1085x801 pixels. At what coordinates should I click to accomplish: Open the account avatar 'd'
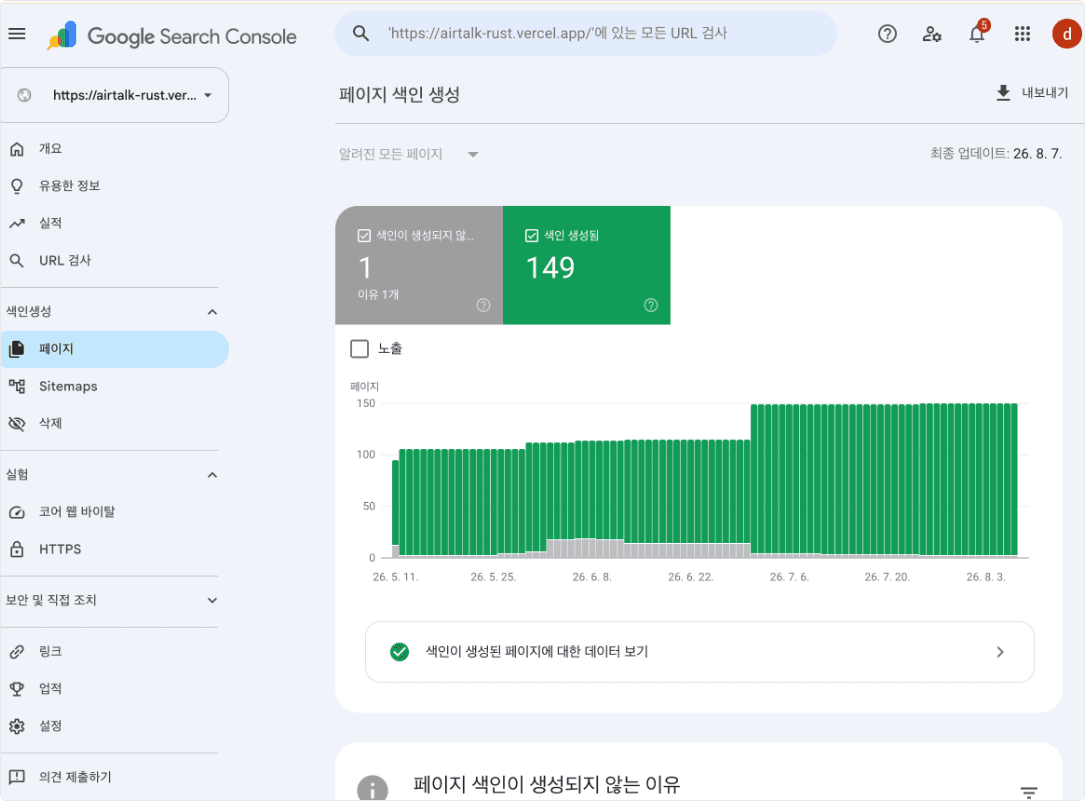(x=1067, y=34)
